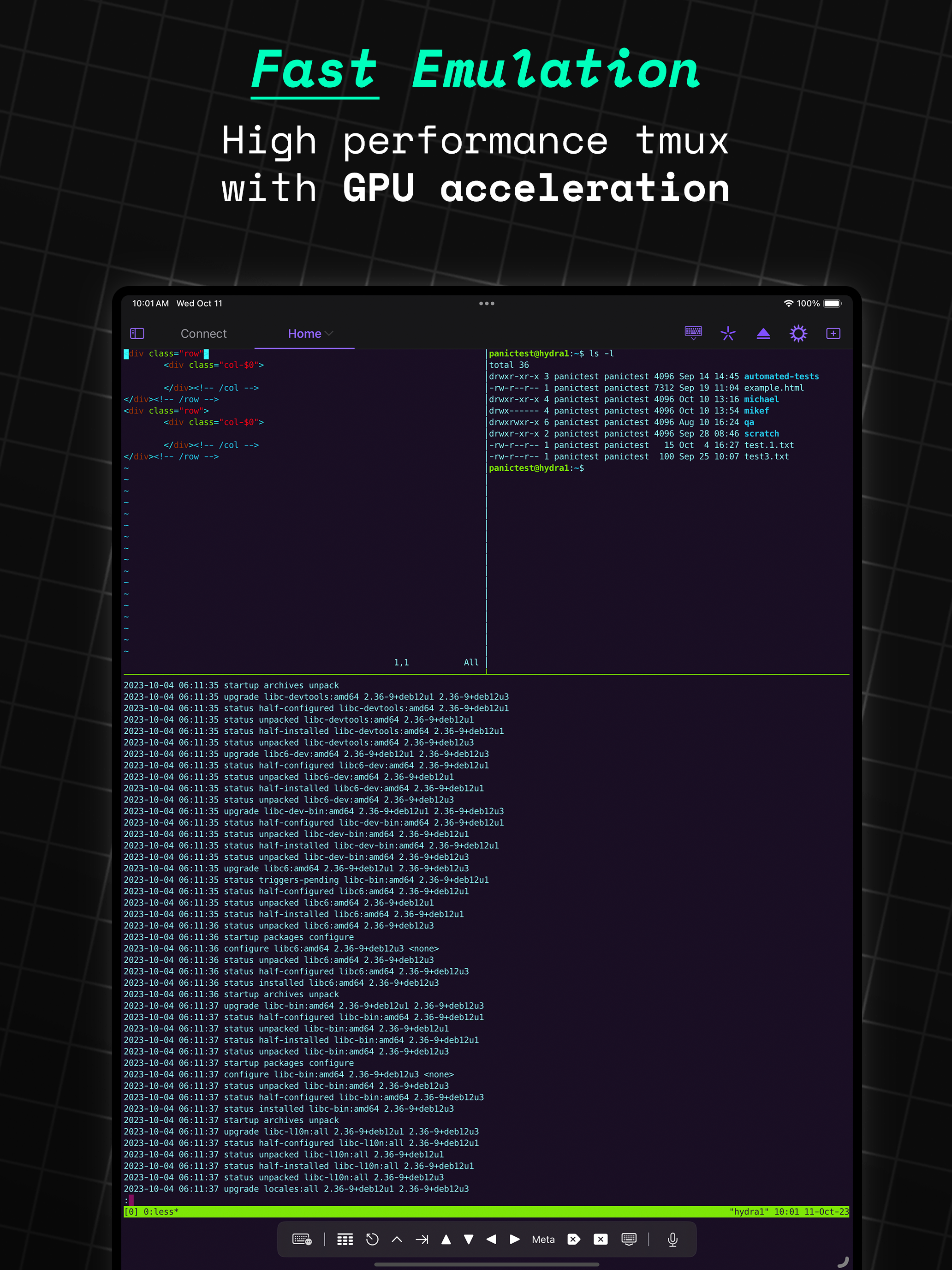This screenshot has height=1270, width=952.
Task: Toggle the sidebar panel icon
Action: coord(137,333)
